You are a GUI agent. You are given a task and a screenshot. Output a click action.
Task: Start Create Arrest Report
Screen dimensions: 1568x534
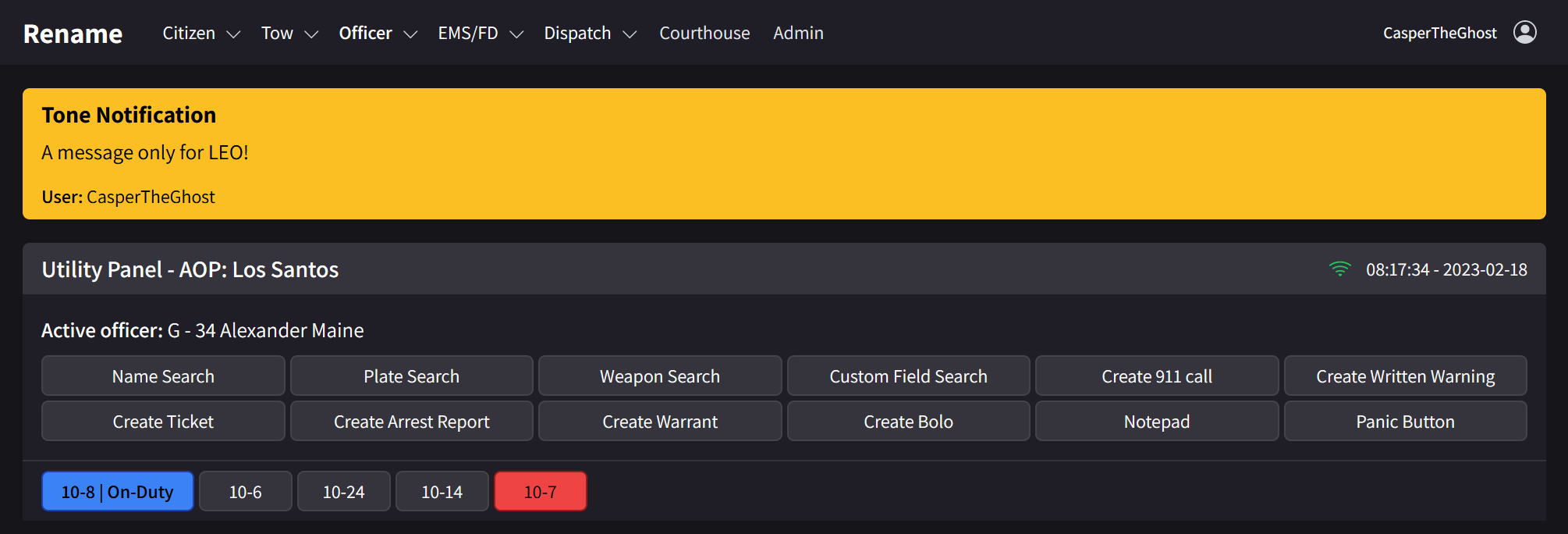(x=411, y=422)
